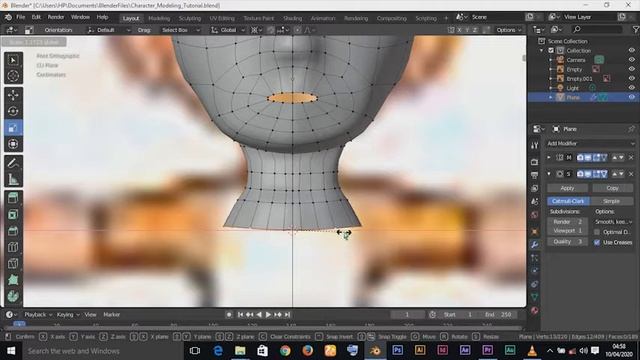Open the Playback dropdown in timeline
Viewport: 640px width, 360px height.
(x=38, y=315)
